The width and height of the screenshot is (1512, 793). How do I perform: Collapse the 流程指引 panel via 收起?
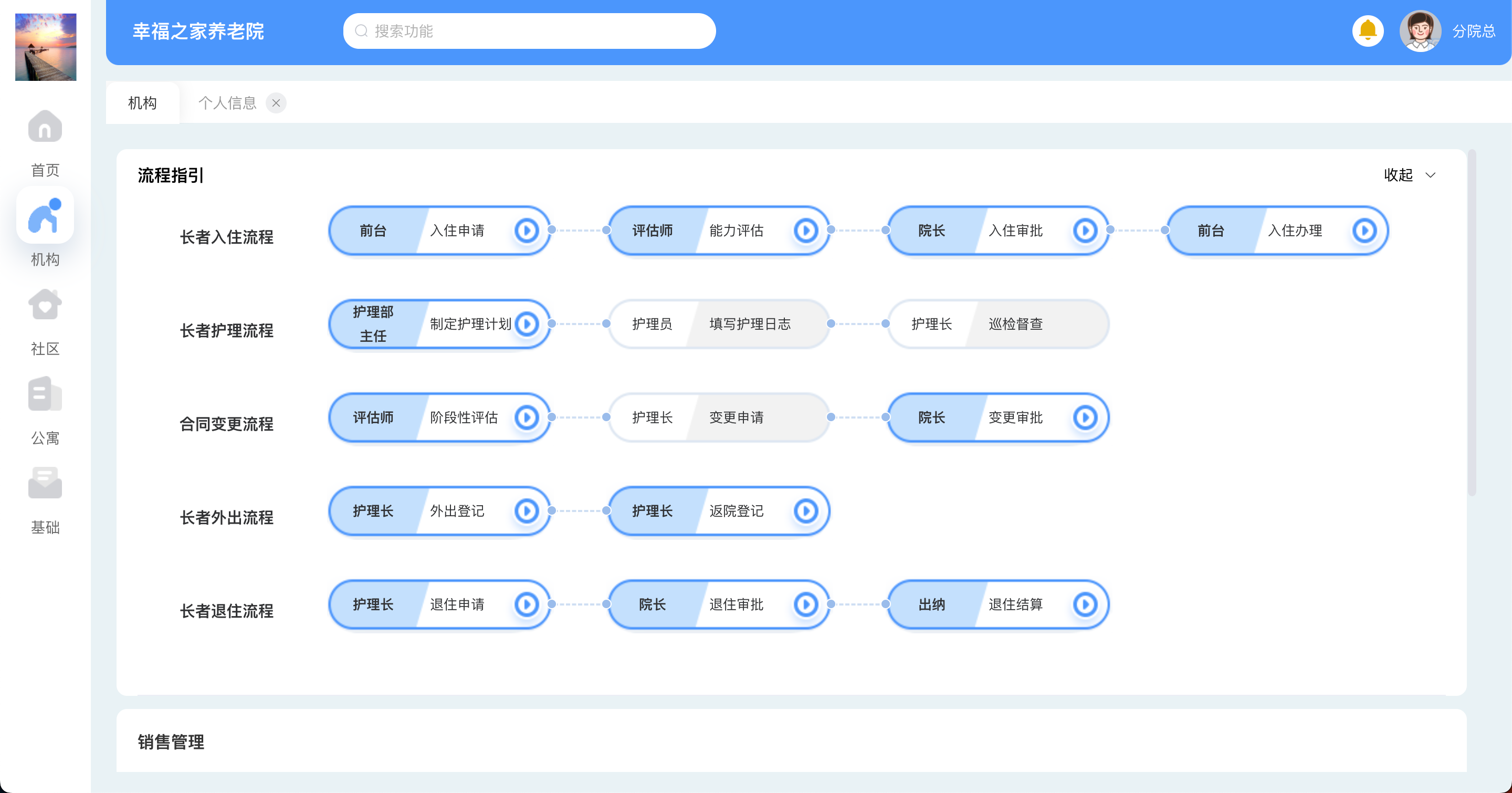(1398, 175)
